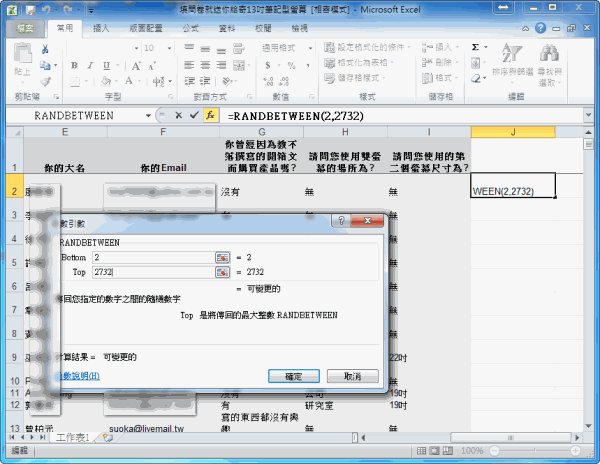Screen dimensions: 600x464
Task: Click the Increase Decimal icon
Action: tap(268, 81)
